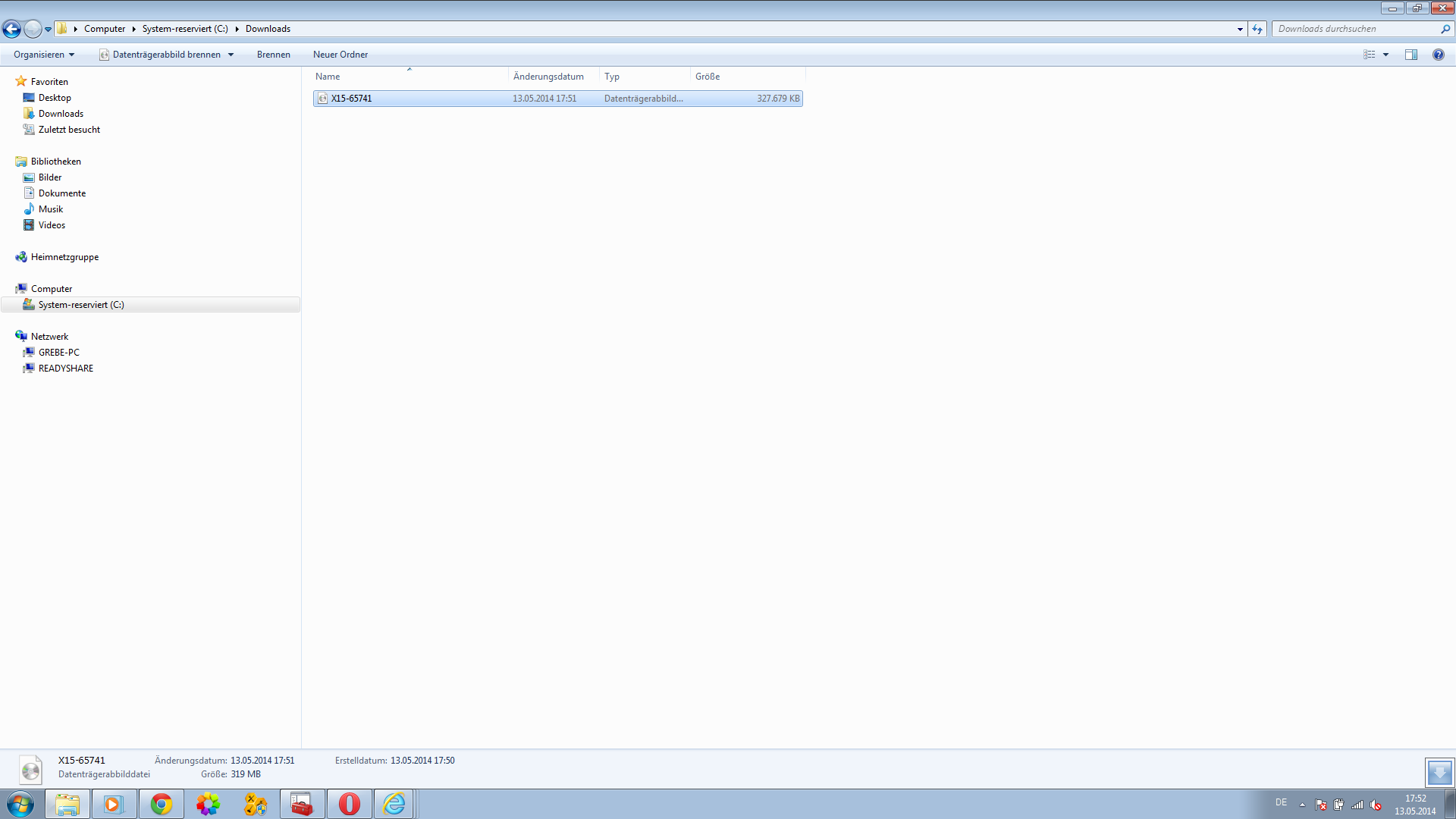1456x819 pixels.
Task: Open Internet Explorer from the taskbar
Action: [394, 804]
